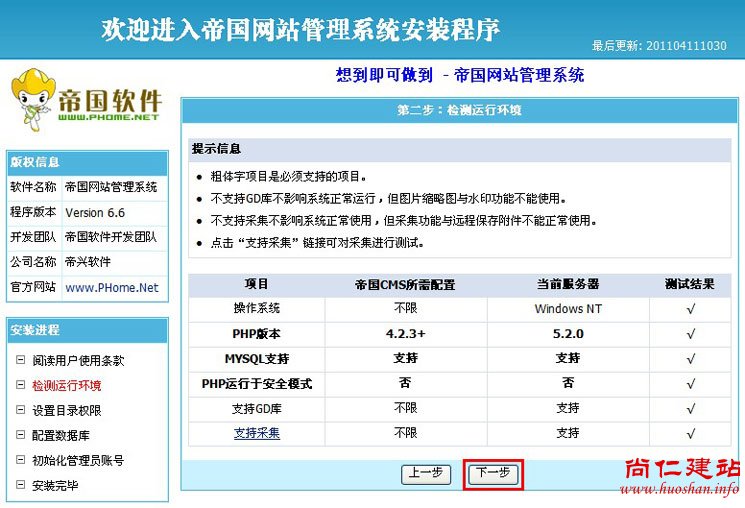Select the 检测运行环境 step in install progress

pos(66,386)
